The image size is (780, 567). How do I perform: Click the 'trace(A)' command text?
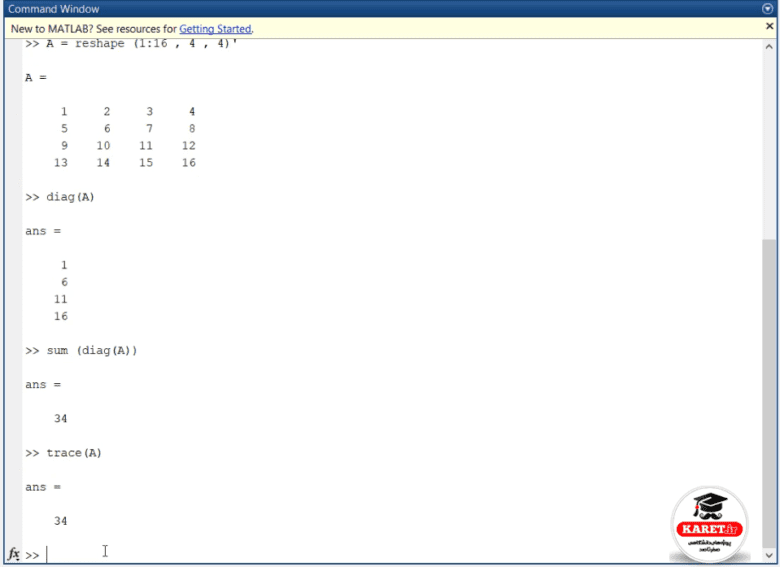click(74, 453)
